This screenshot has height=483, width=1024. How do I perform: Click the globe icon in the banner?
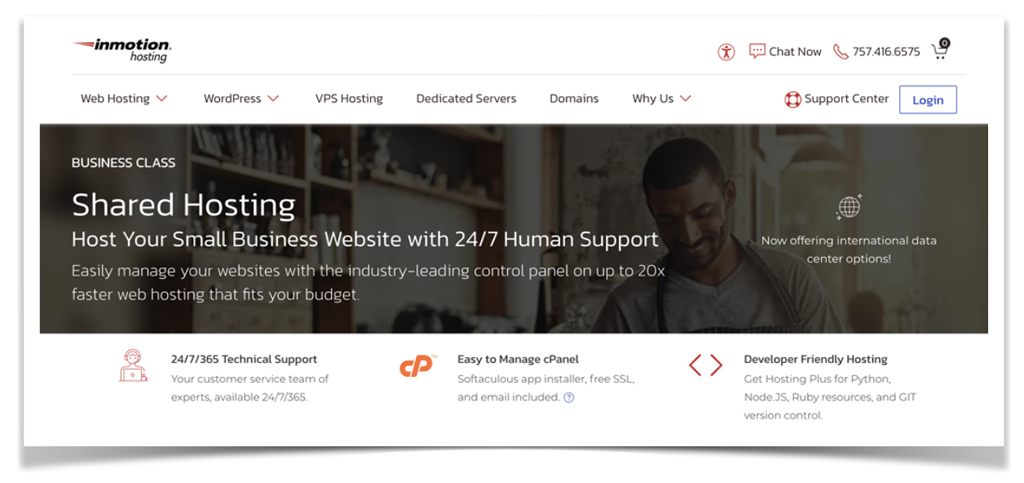[848, 208]
